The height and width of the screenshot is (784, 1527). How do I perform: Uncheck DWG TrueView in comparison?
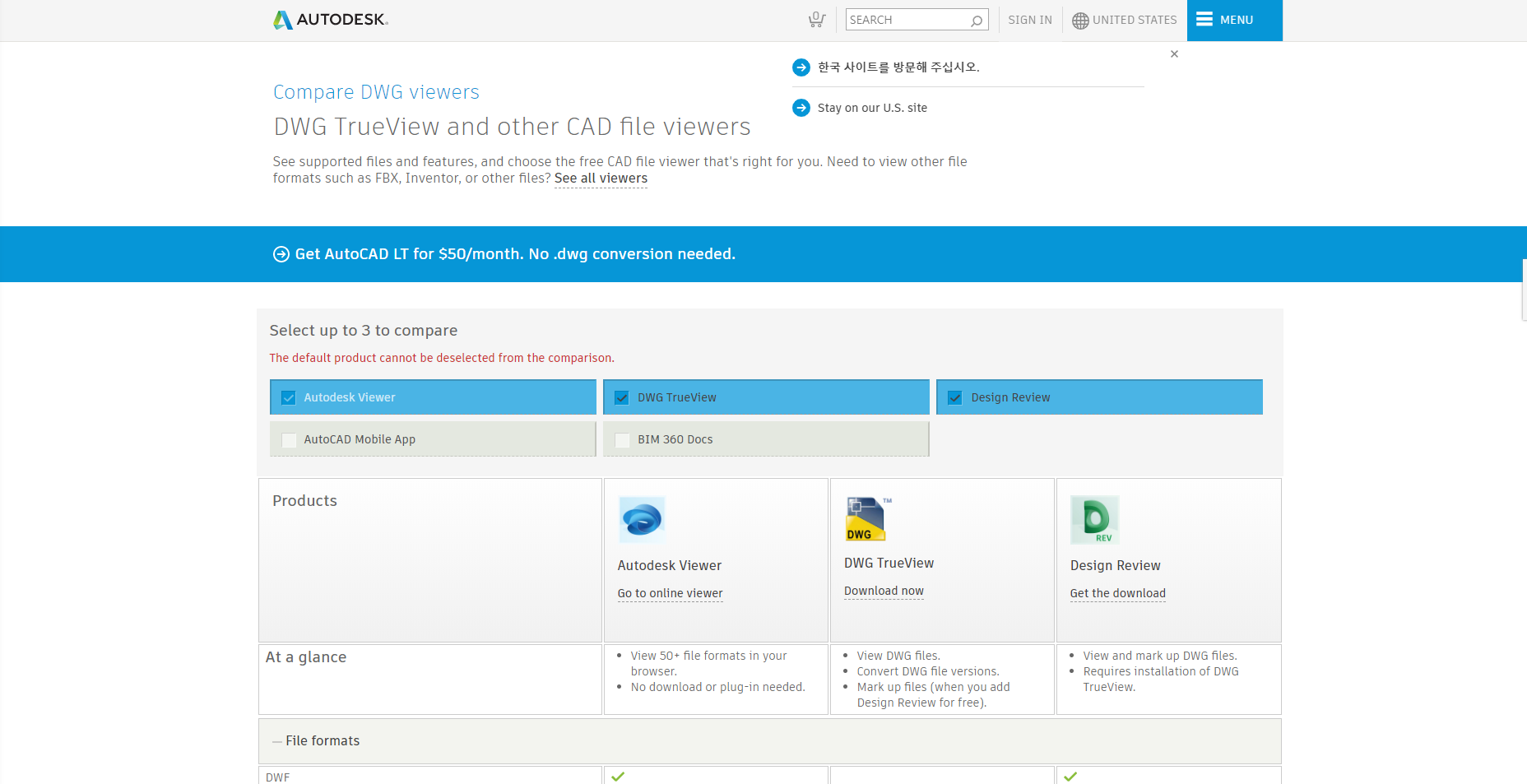[x=622, y=398]
